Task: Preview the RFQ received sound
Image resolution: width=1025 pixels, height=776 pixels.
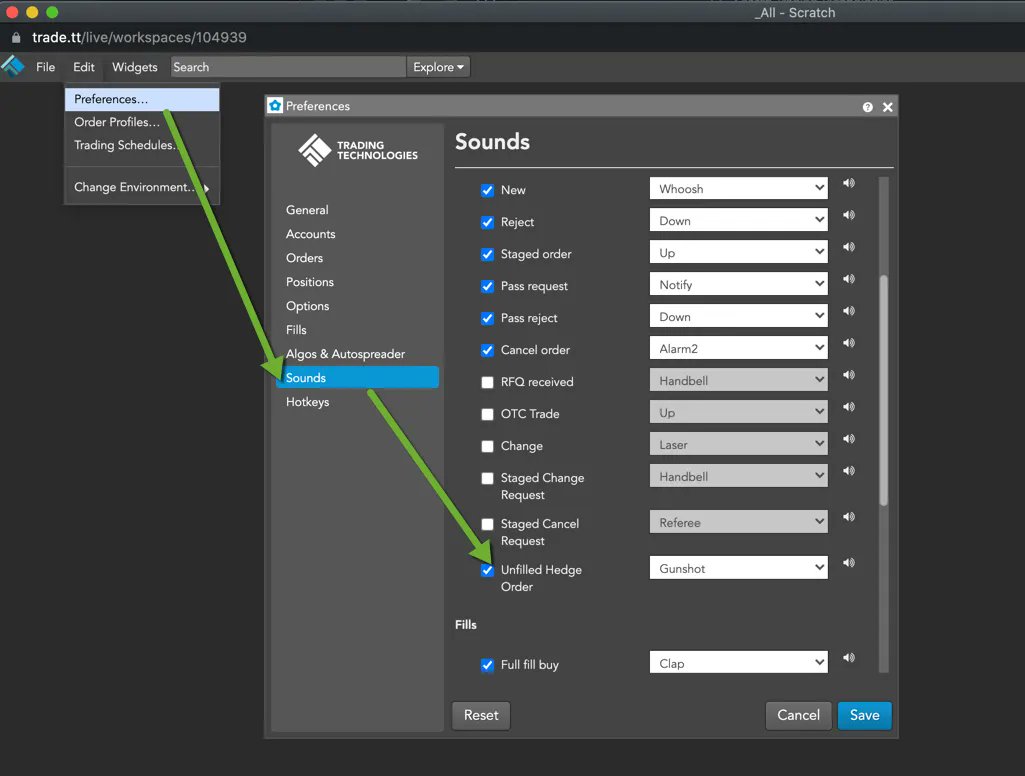Action: tap(849, 375)
